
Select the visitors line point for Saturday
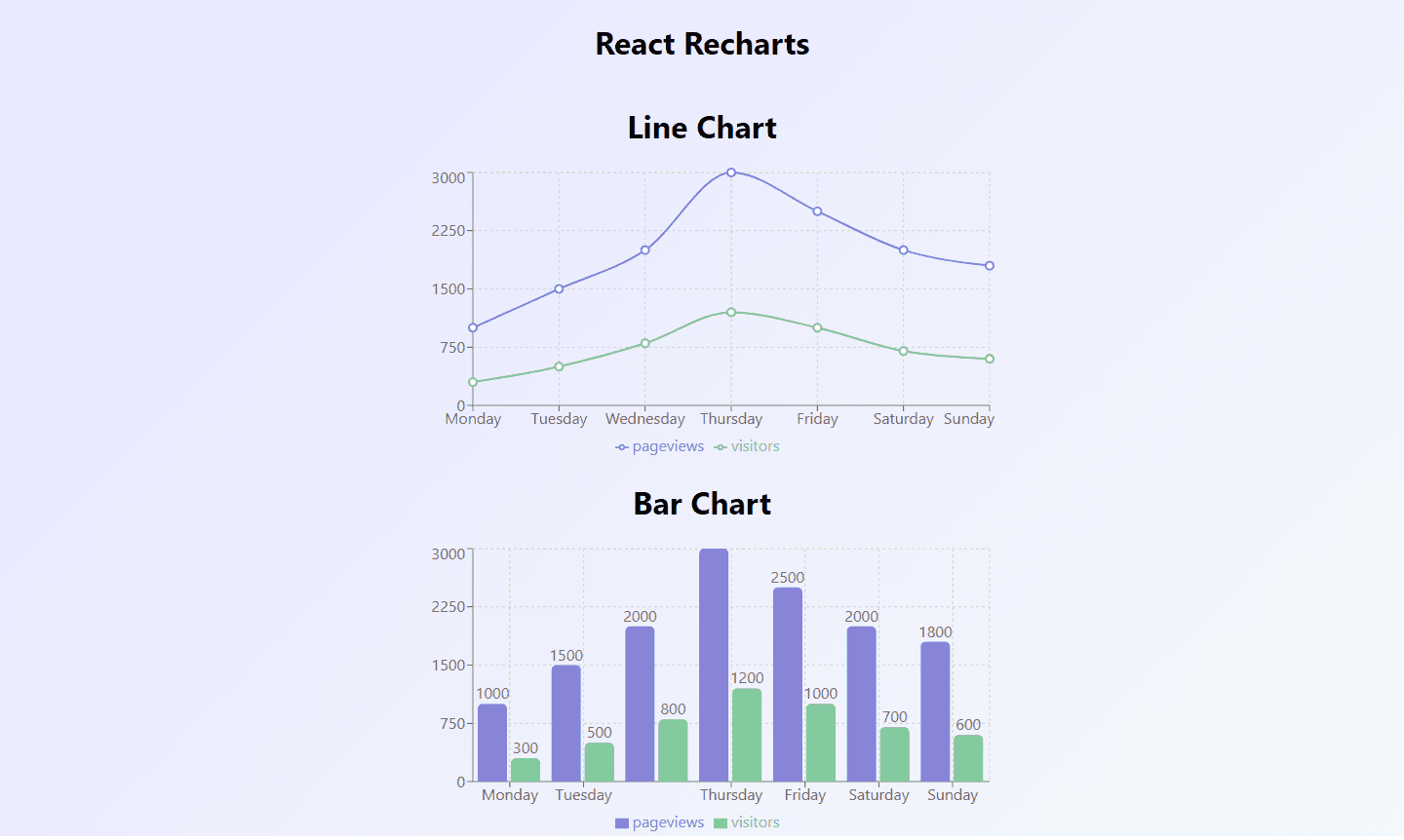pyautogui.click(x=904, y=352)
